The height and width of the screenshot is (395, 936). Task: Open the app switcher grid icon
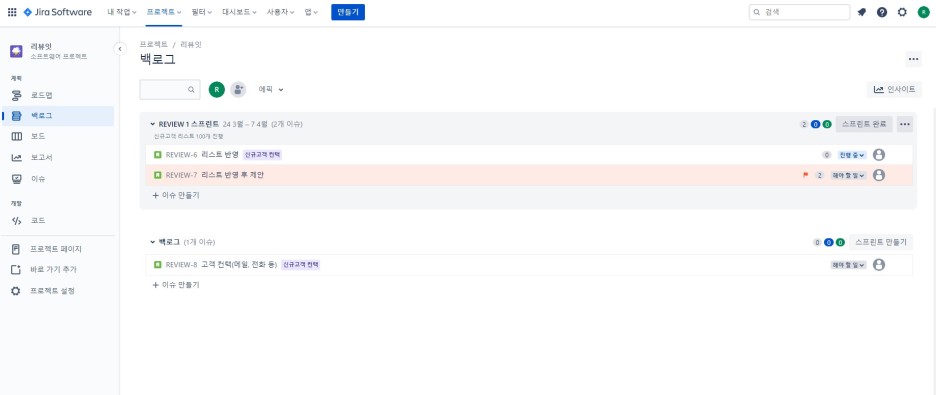click(x=12, y=12)
